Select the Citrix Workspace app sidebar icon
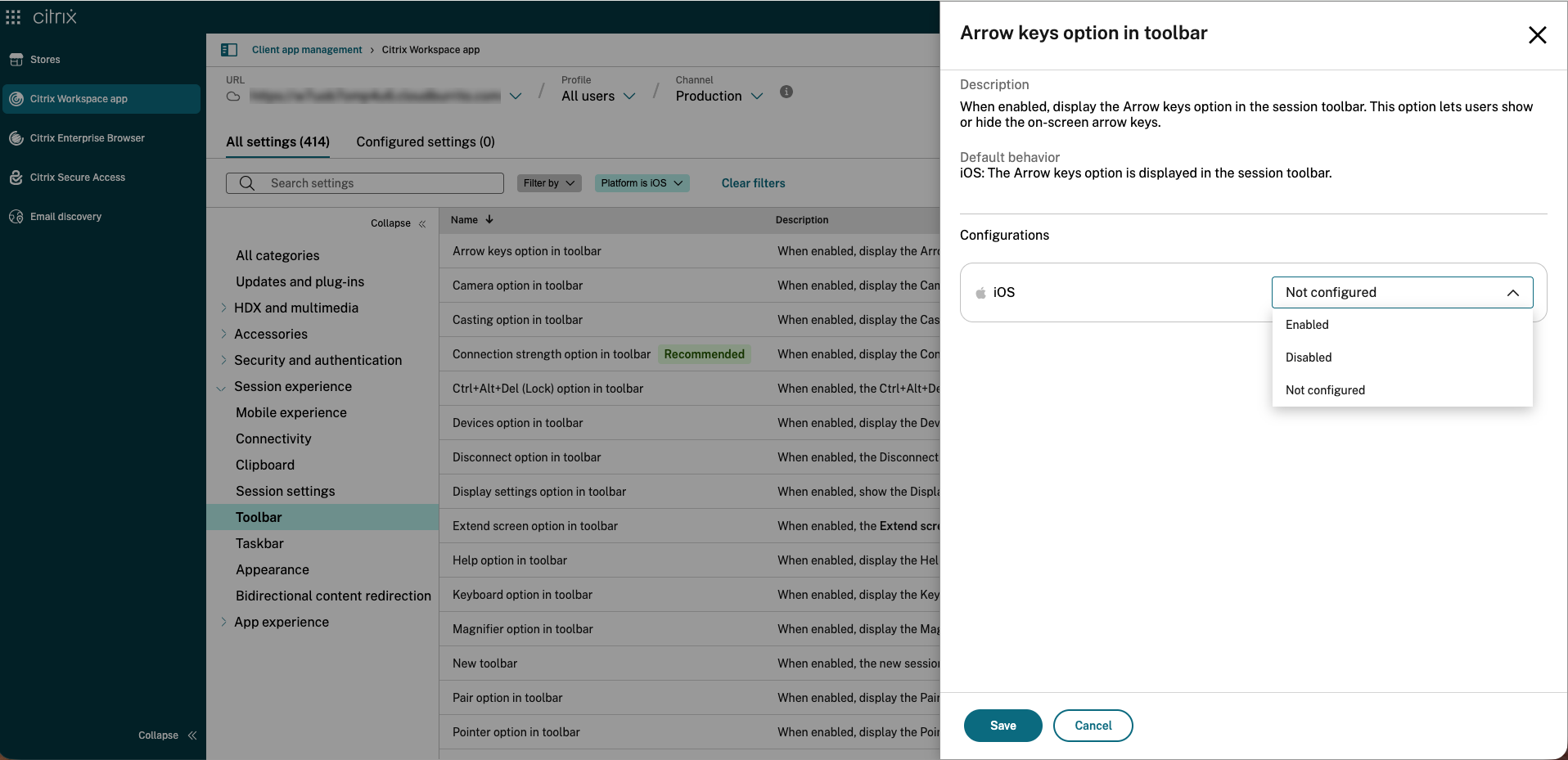Image resolution: width=1568 pixels, height=760 pixels. pos(16,98)
